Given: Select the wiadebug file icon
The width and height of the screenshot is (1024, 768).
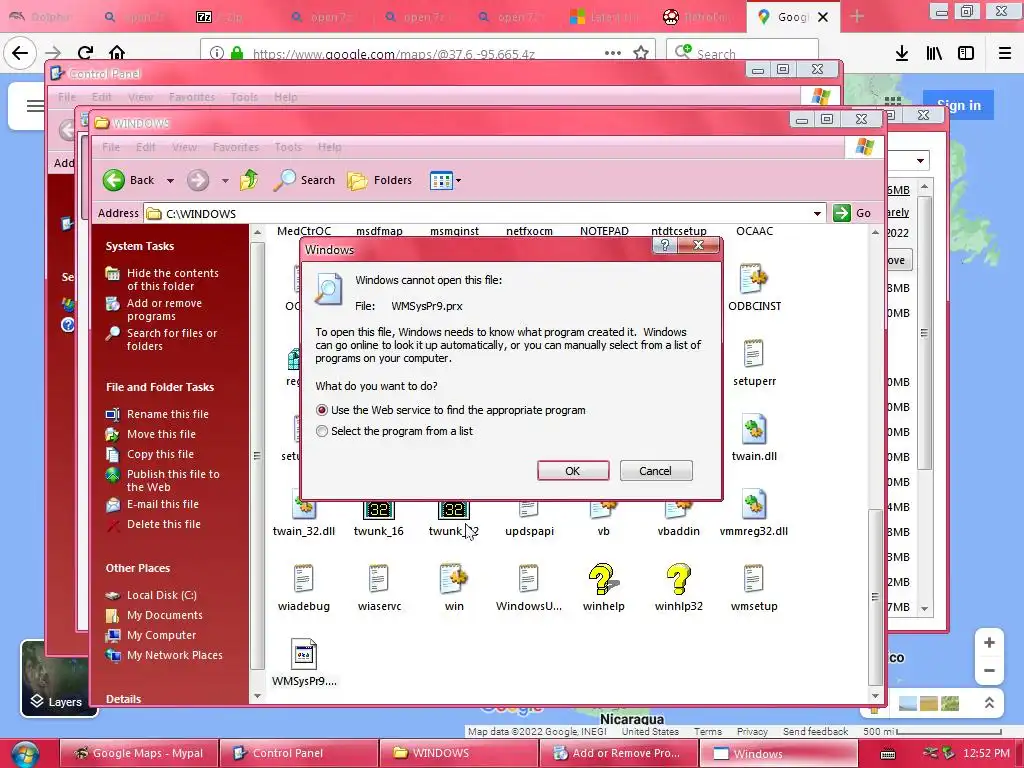Looking at the screenshot, I should click(304, 579).
